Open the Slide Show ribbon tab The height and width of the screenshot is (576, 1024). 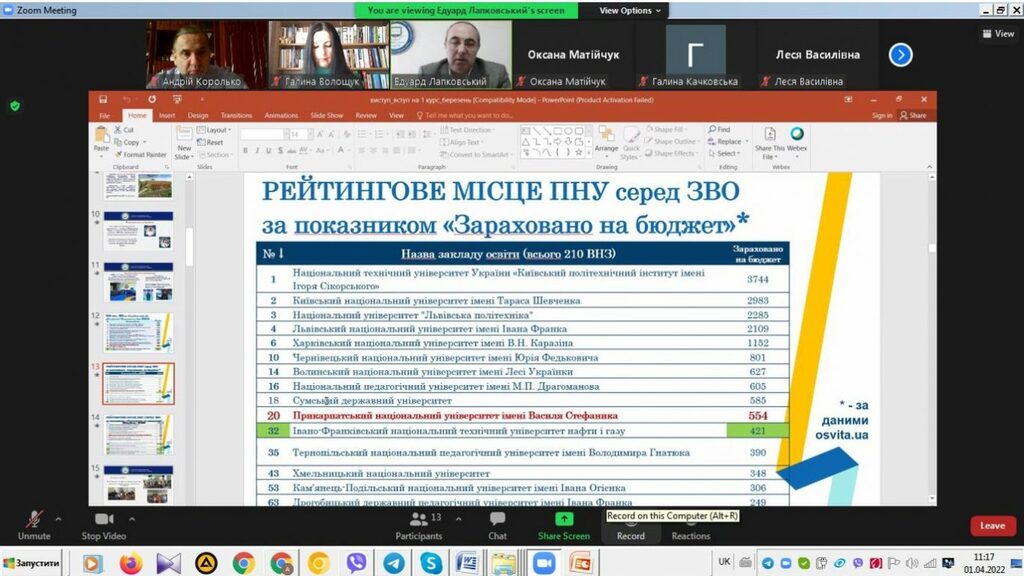pos(326,115)
